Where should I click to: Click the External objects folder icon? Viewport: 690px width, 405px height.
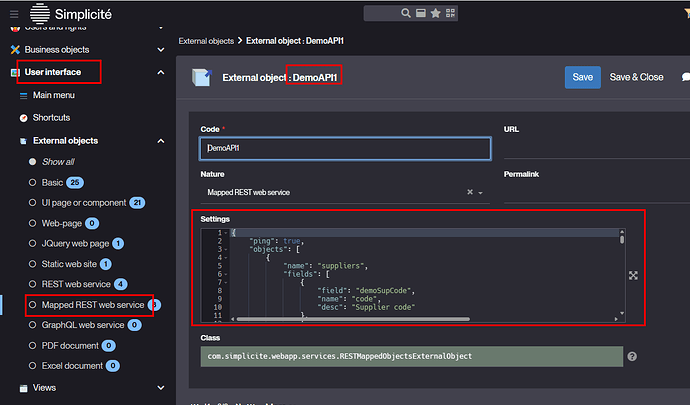[x=24, y=141]
